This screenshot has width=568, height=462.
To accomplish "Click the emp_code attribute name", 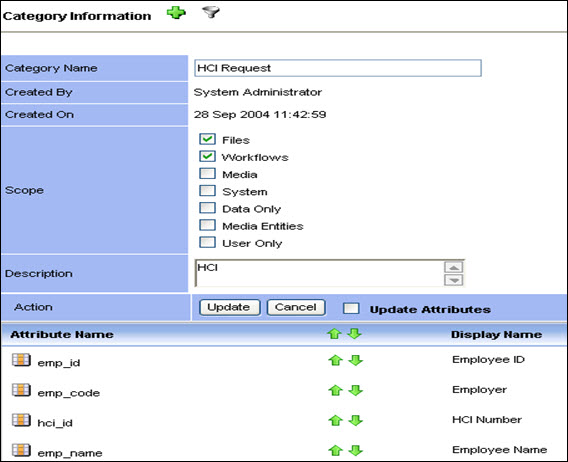I will 68,393.
